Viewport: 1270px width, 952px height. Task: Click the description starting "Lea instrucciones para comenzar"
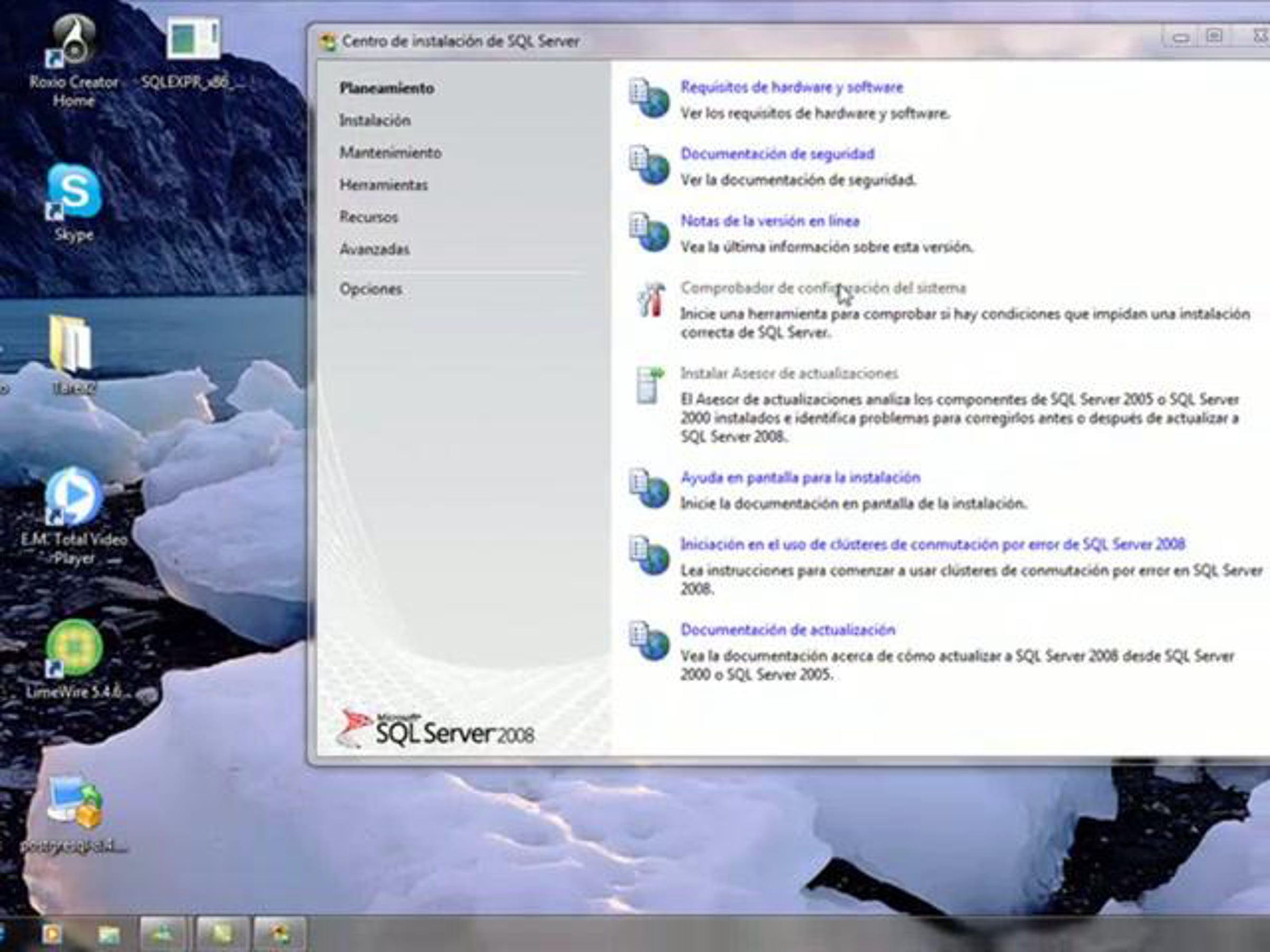coord(972,580)
